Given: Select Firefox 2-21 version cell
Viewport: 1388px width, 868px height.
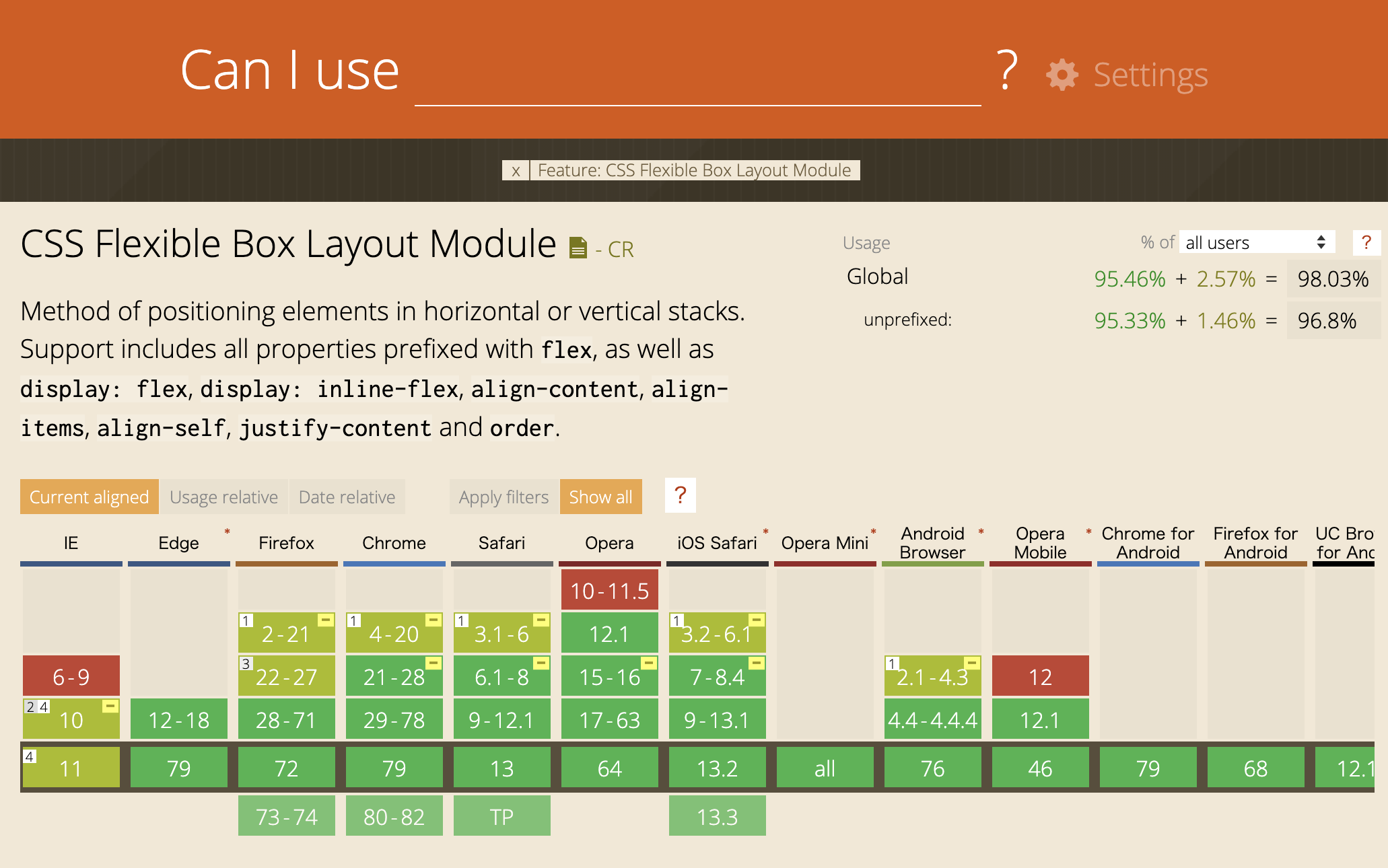Looking at the screenshot, I should [287, 633].
